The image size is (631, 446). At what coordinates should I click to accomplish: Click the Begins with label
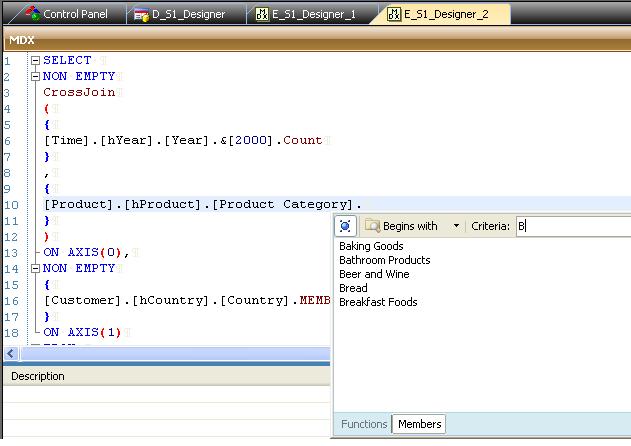point(410,226)
